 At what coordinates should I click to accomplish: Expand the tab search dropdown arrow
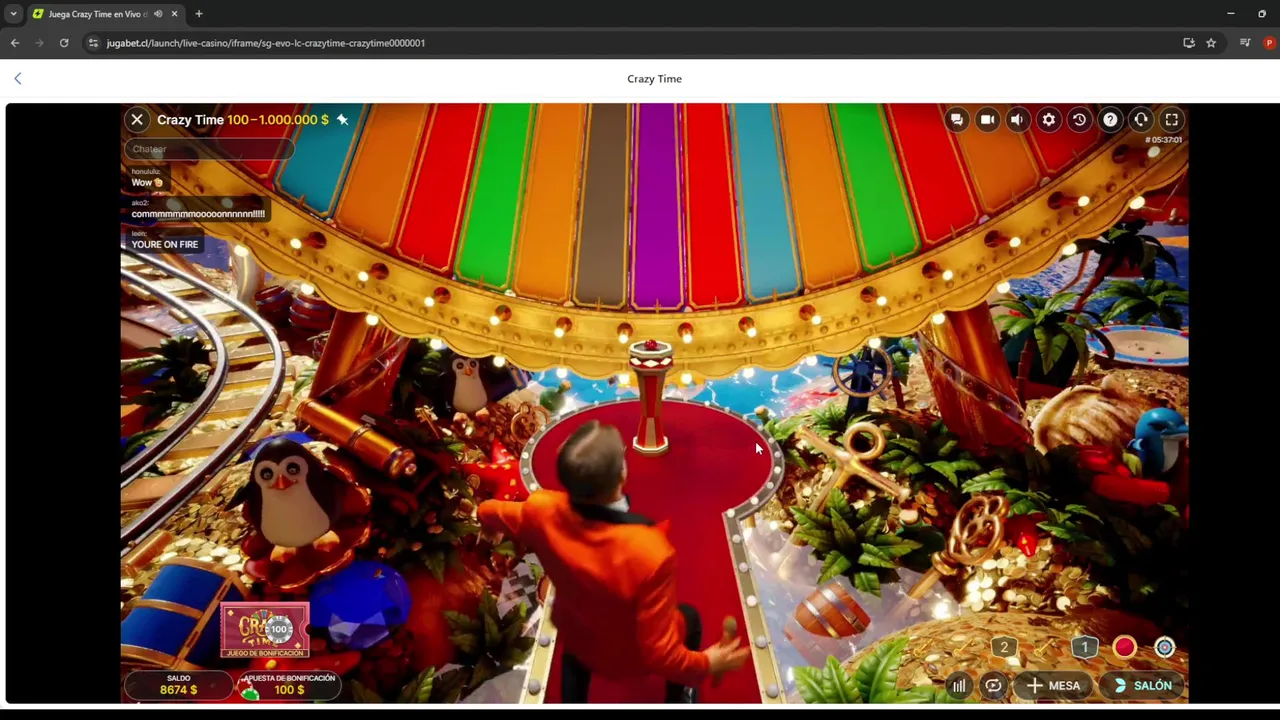click(13, 14)
